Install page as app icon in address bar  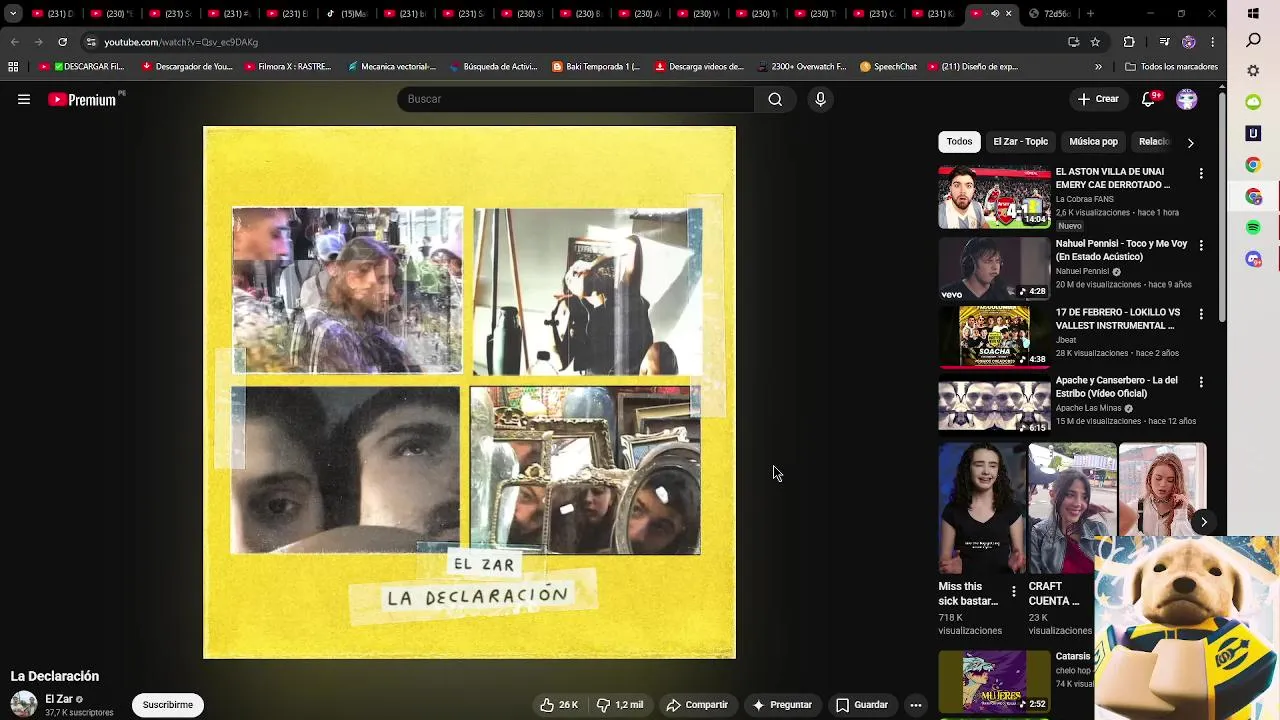[1073, 42]
